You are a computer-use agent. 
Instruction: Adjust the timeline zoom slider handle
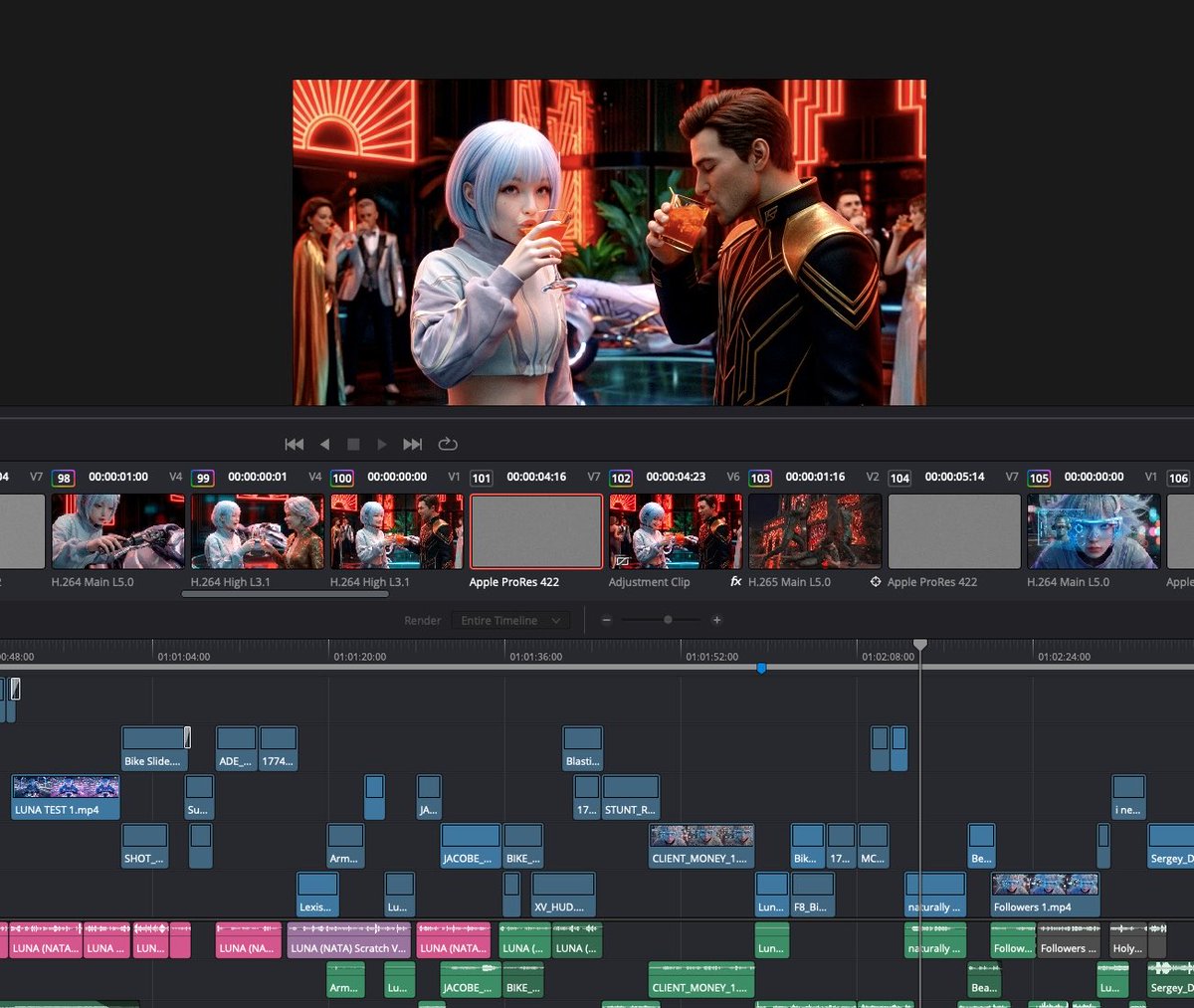click(668, 620)
